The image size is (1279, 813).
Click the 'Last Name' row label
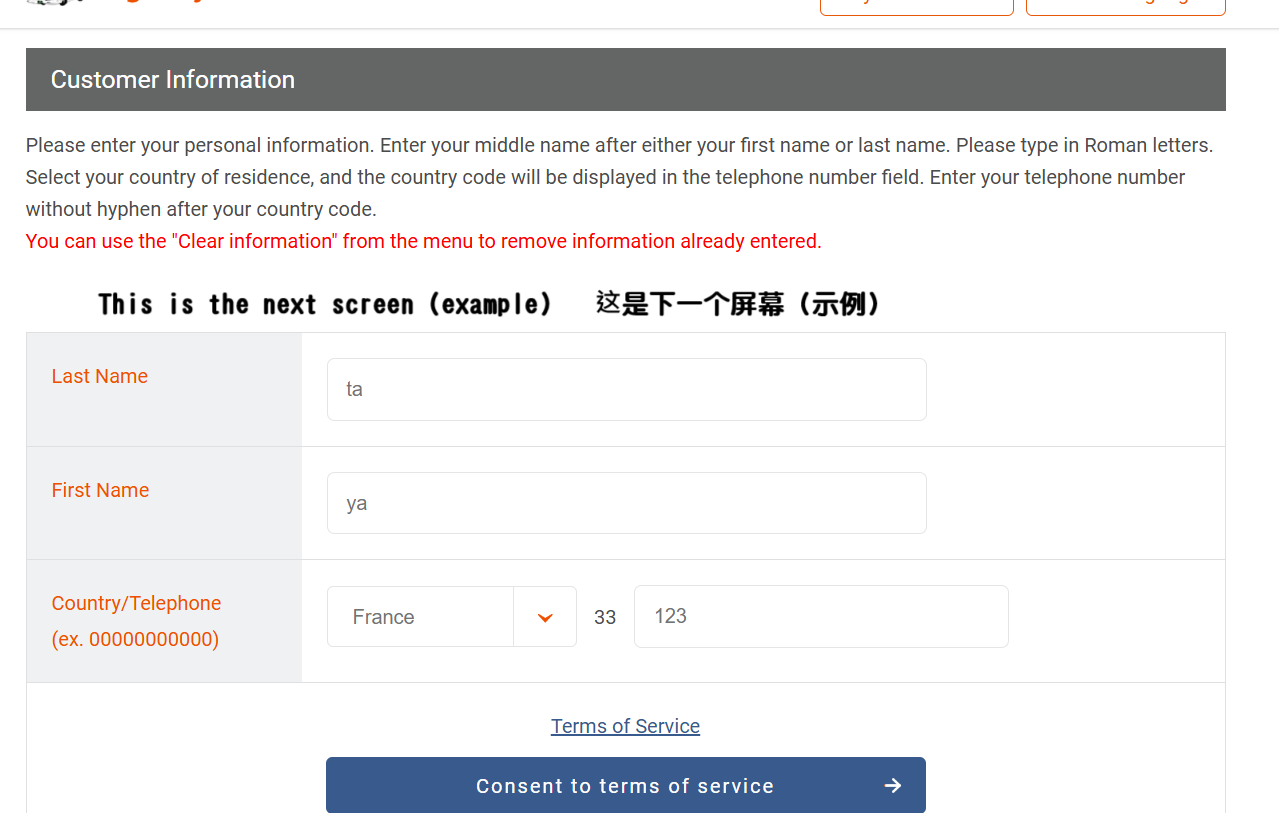coord(99,376)
